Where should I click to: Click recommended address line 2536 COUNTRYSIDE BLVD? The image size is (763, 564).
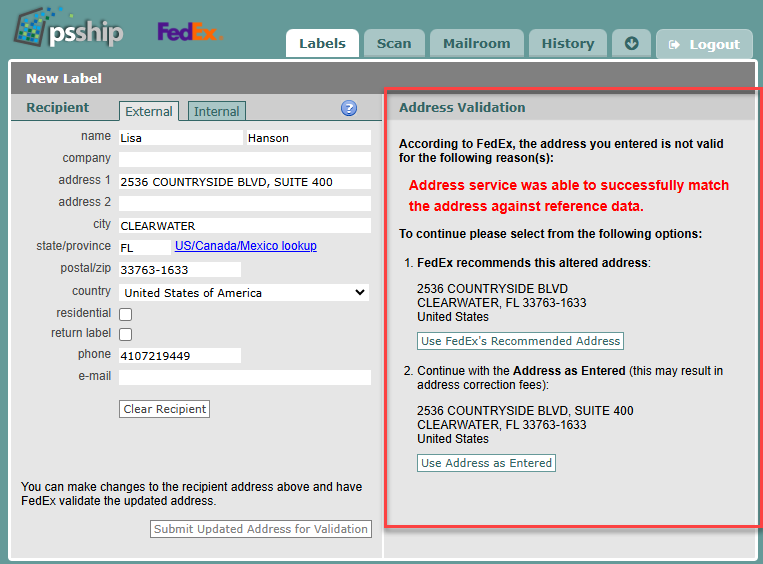[x=492, y=289]
